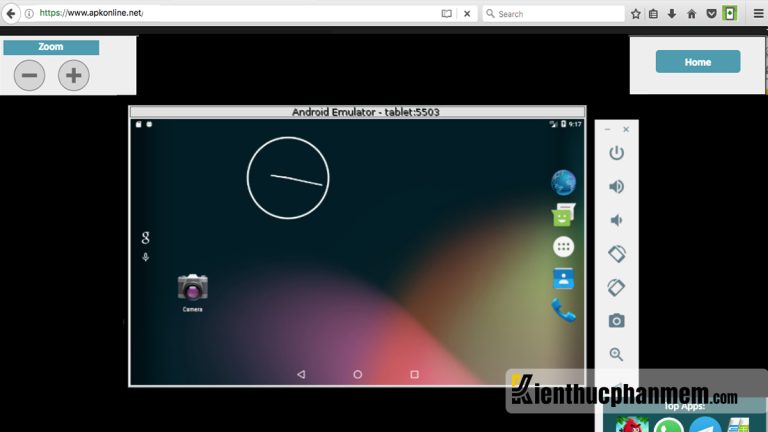Open downloads arrow icon
Viewport: 768px width, 432px height.
[672, 14]
